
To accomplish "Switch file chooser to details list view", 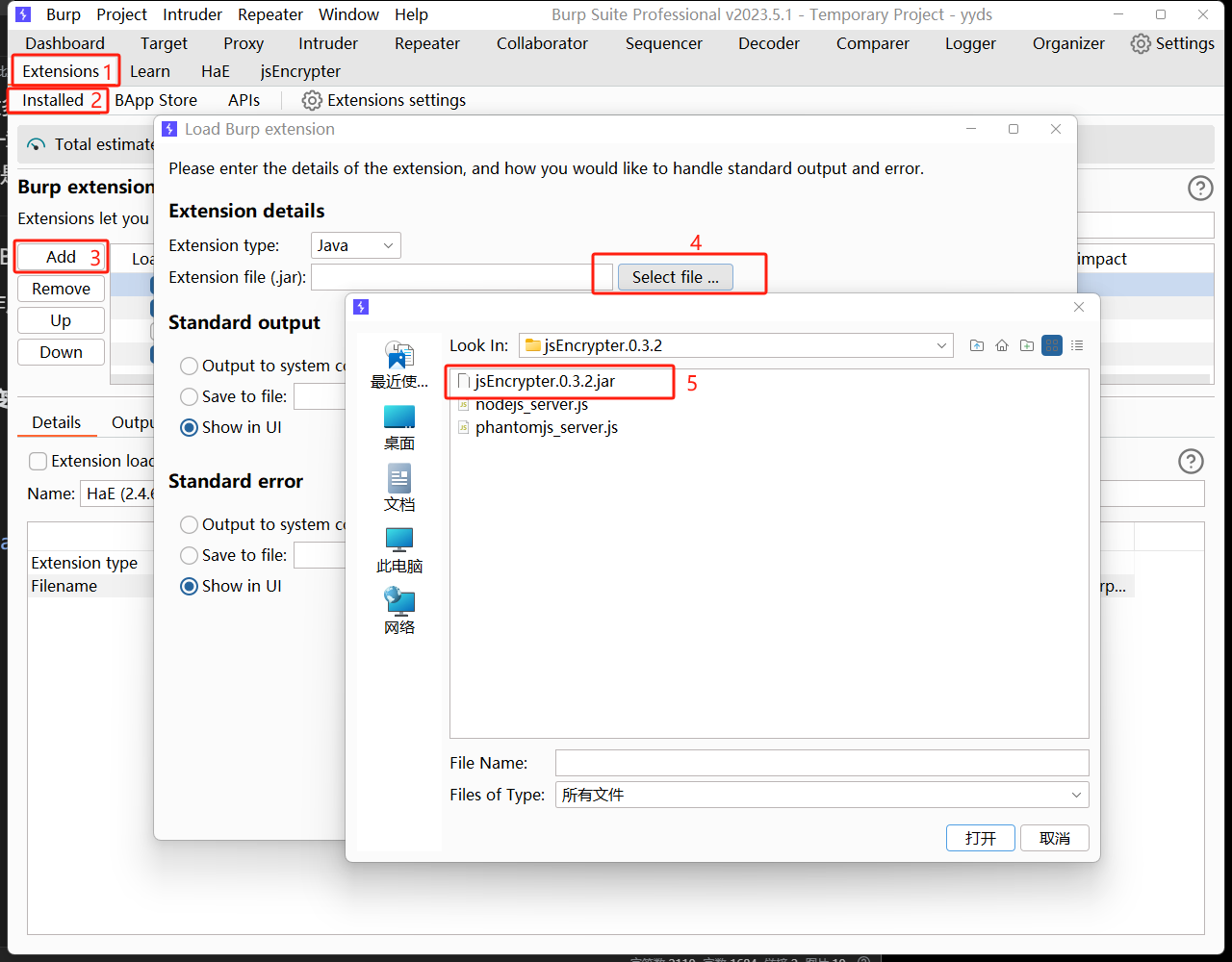I will 1077,345.
